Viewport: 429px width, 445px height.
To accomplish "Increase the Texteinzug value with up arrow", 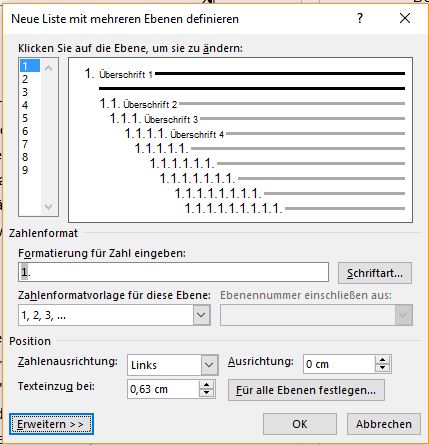I will click(206, 385).
